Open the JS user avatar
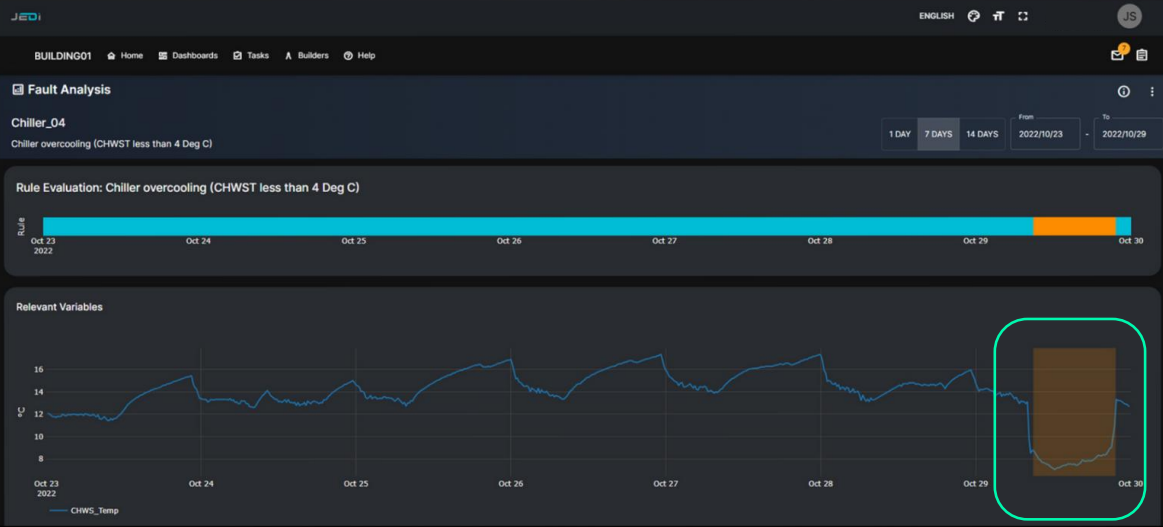Viewport: 1163px width, 527px height. pos(1130,16)
